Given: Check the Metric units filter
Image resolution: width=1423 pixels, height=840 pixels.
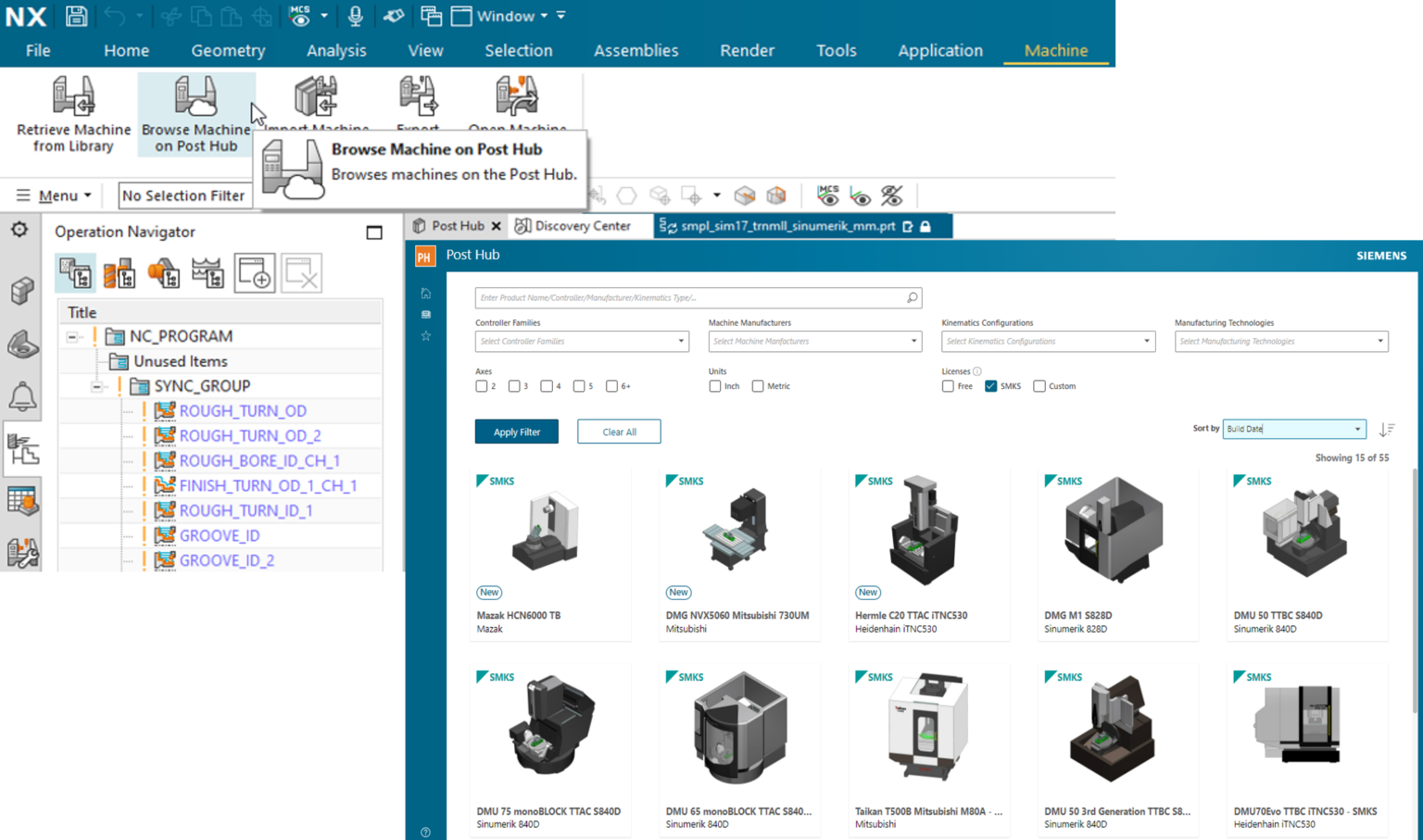Looking at the screenshot, I should click(757, 386).
